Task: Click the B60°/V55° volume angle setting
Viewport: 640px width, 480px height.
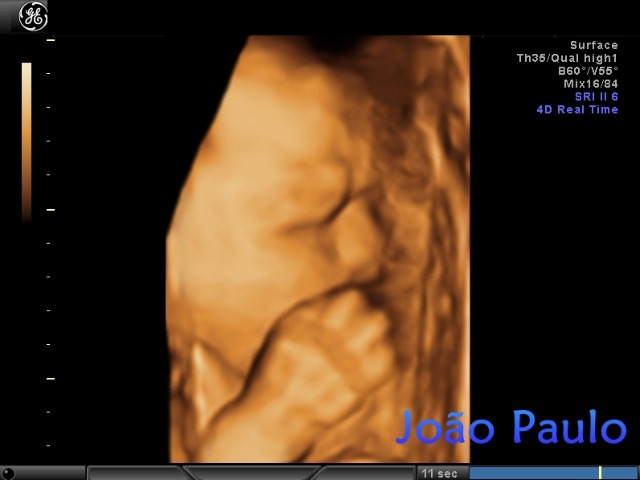Action: point(588,71)
